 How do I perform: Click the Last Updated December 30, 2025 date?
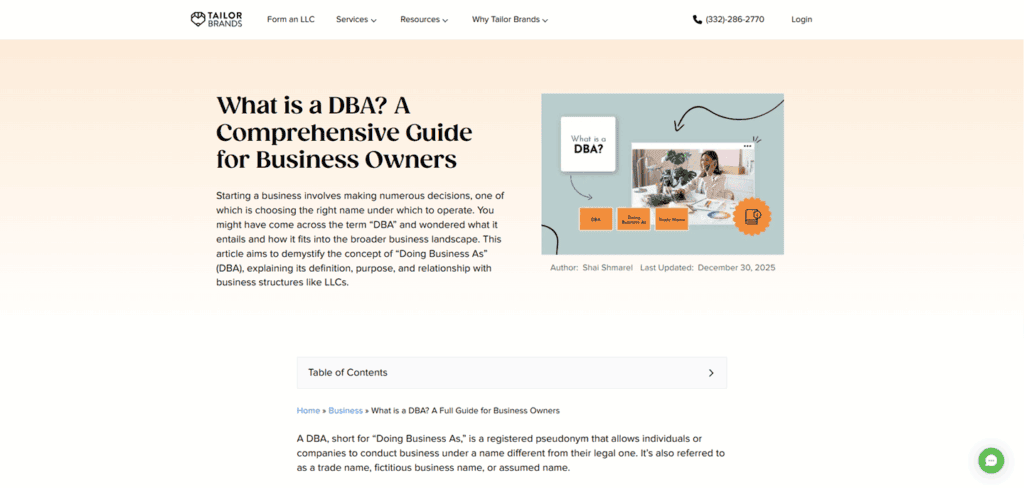tap(708, 268)
